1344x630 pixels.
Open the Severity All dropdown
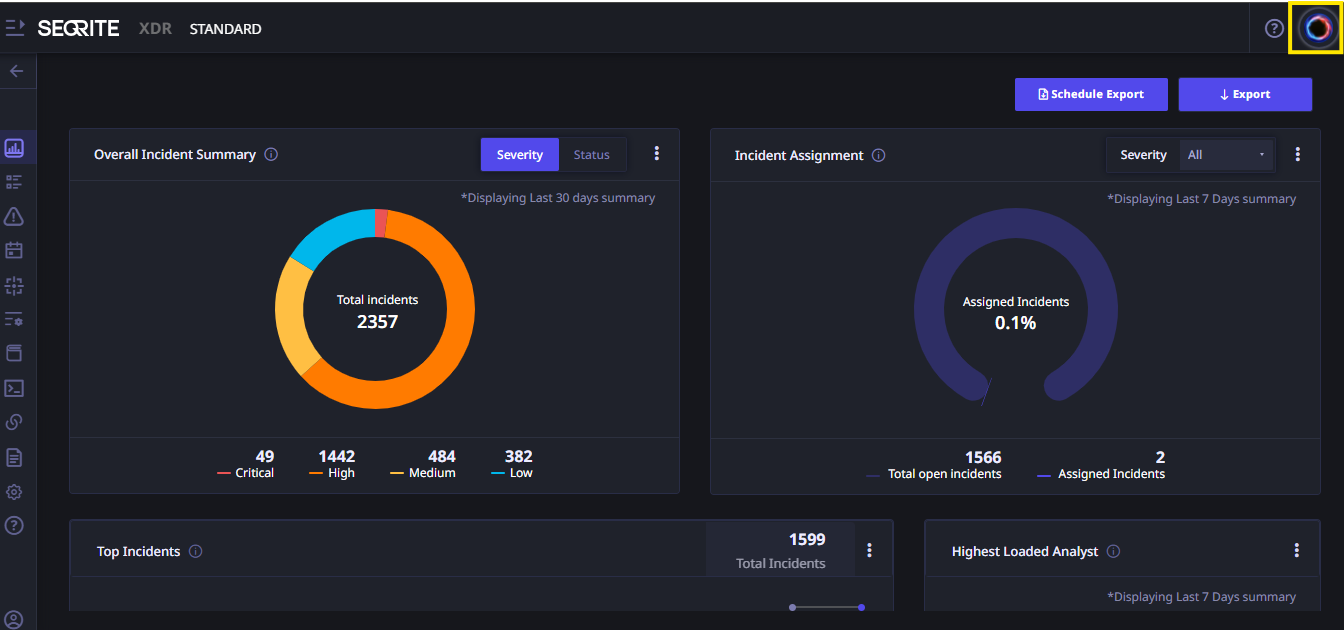click(1225, 155)
